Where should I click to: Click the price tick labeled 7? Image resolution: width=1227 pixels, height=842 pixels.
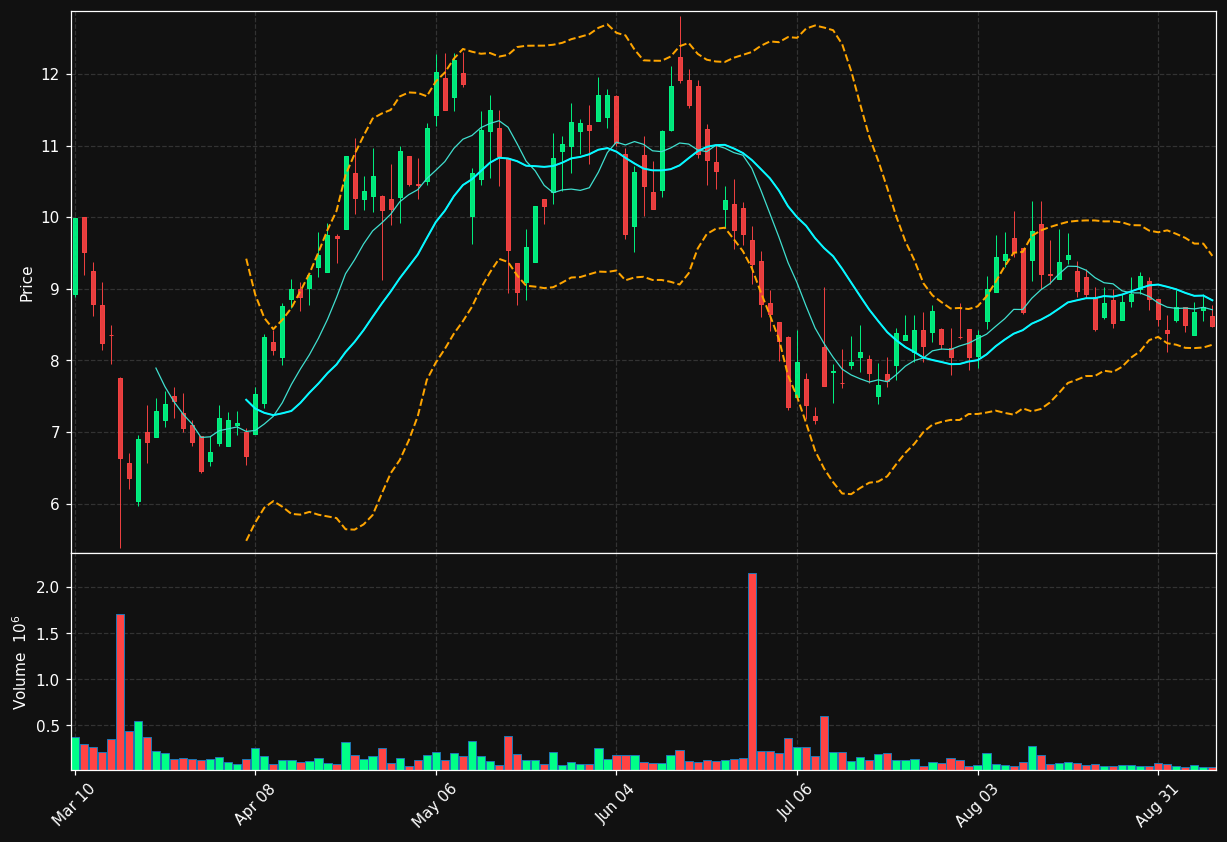(x=56, y=433)
